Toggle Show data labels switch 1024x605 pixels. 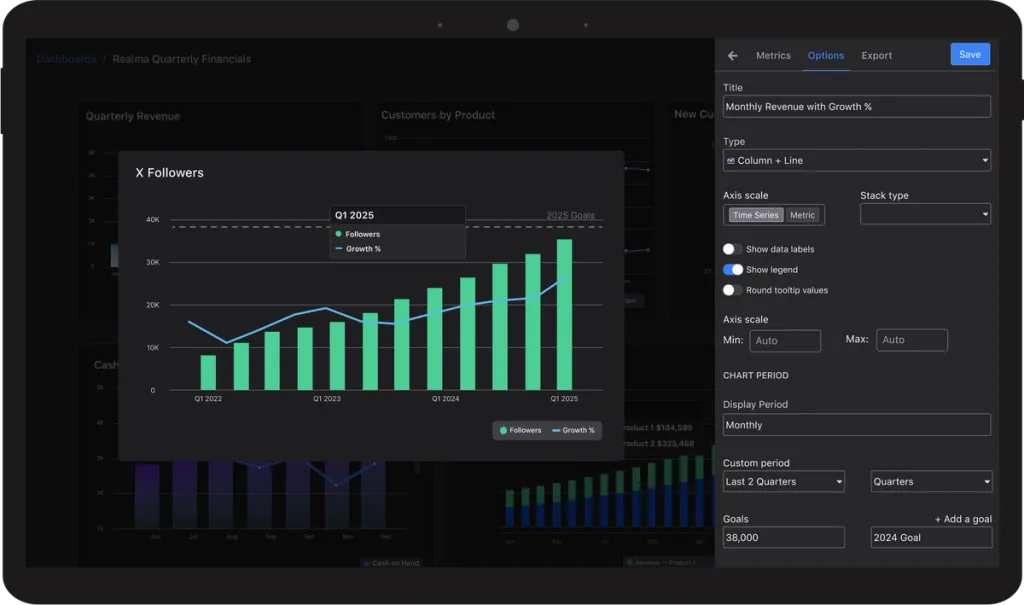click(732, 249)
